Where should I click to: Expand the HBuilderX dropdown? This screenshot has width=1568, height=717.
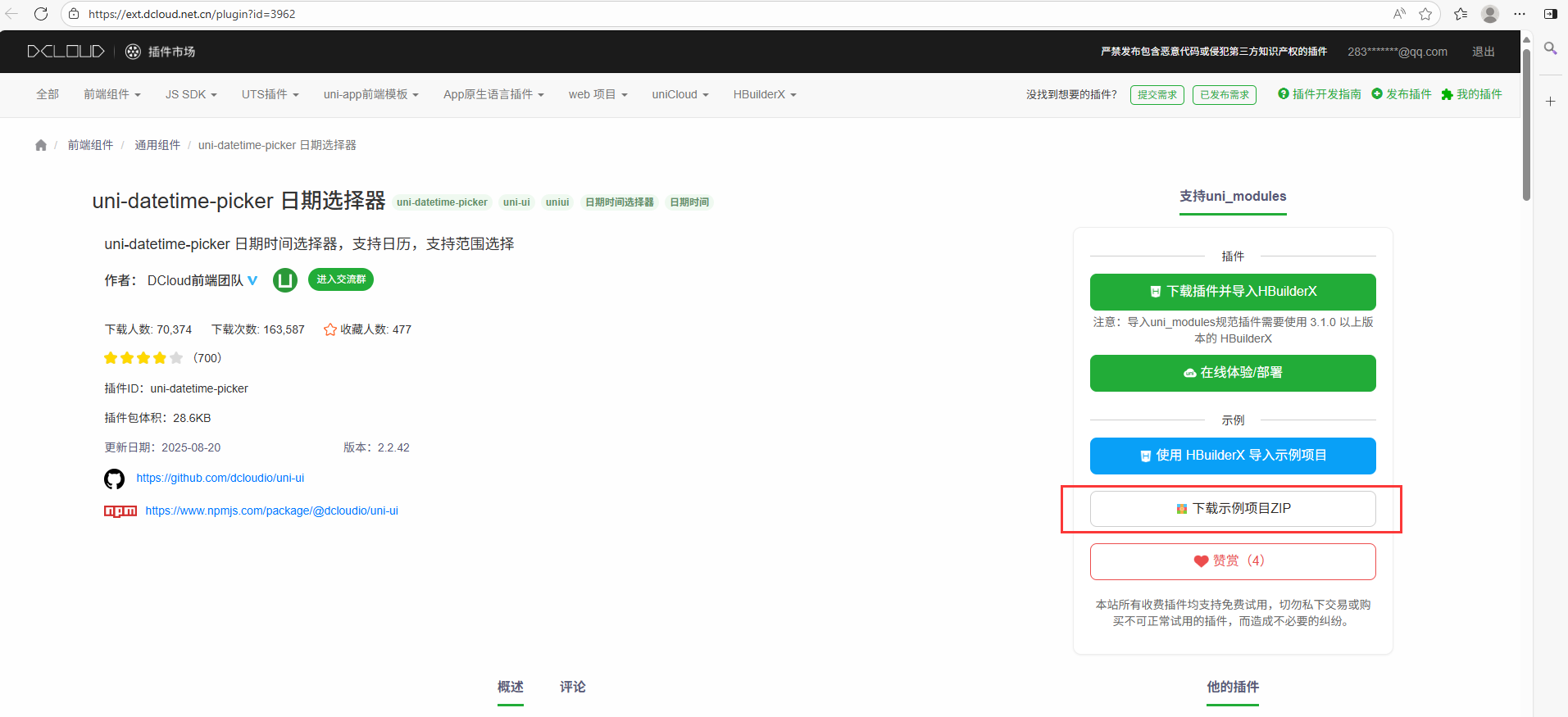[x=765, y=94]
